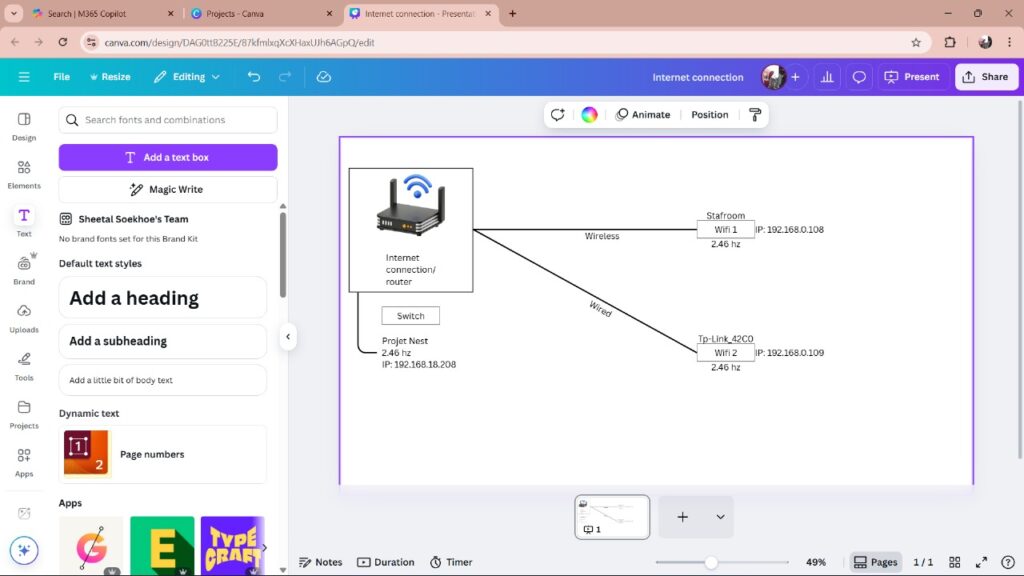Image resolution: width=1024 pixels, height=576 pixels.
Task: Click the copy style paint roller icon
Action: tap(754, 115)
